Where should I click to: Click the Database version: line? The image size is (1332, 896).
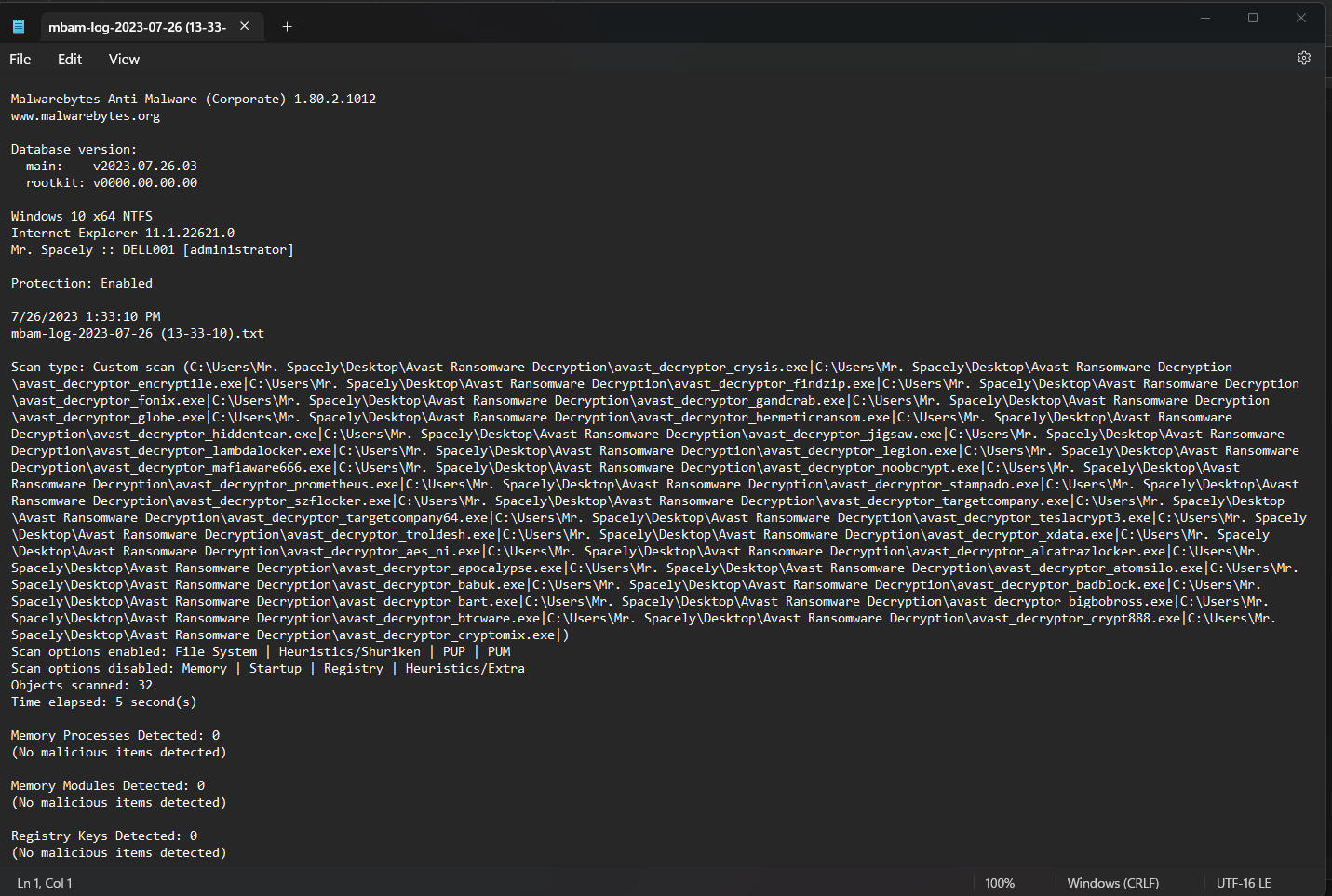[x=74, y=149]
